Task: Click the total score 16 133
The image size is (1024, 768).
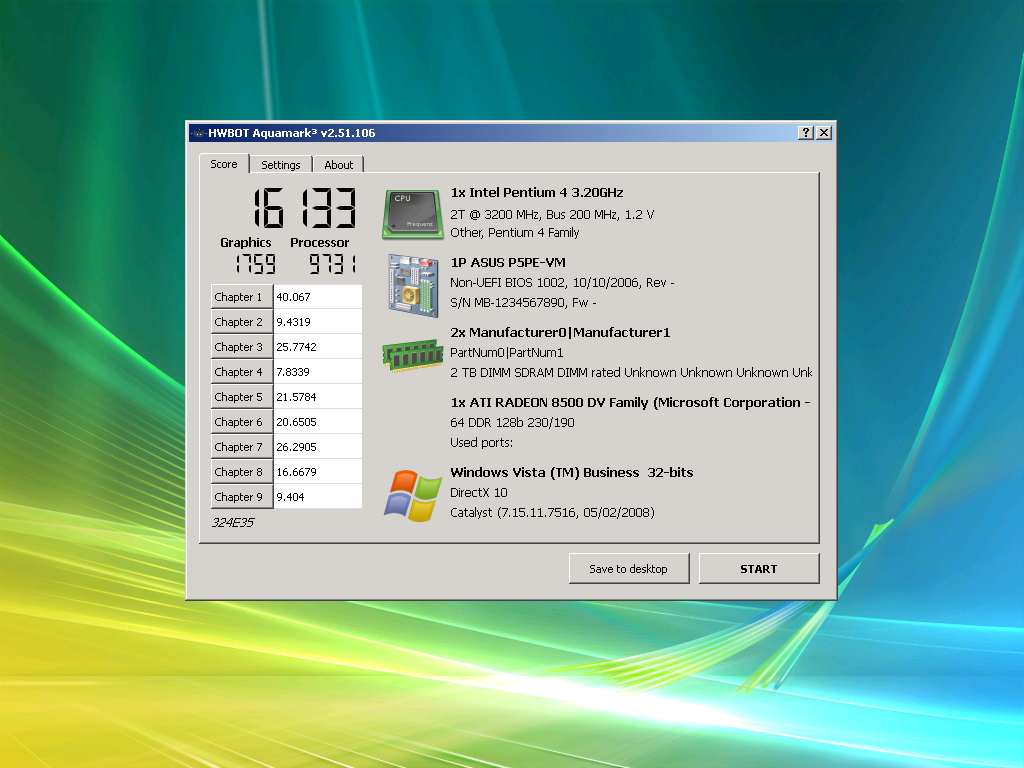Action: pos(305,208)
